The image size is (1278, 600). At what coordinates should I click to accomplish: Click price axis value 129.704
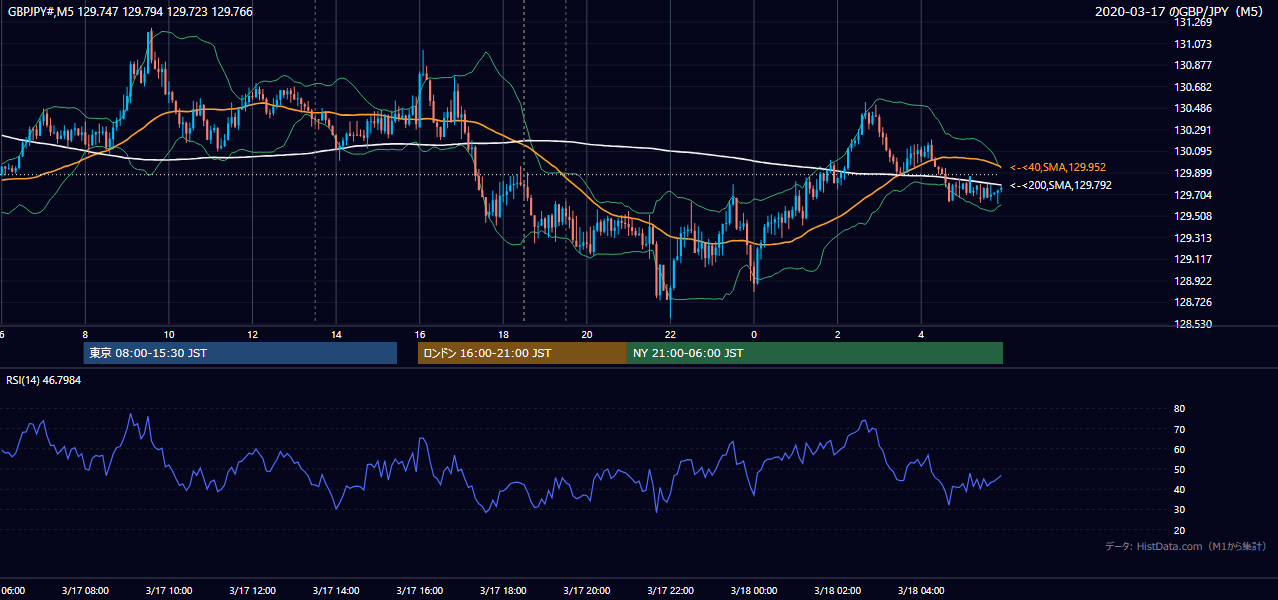coord(1192,195)
